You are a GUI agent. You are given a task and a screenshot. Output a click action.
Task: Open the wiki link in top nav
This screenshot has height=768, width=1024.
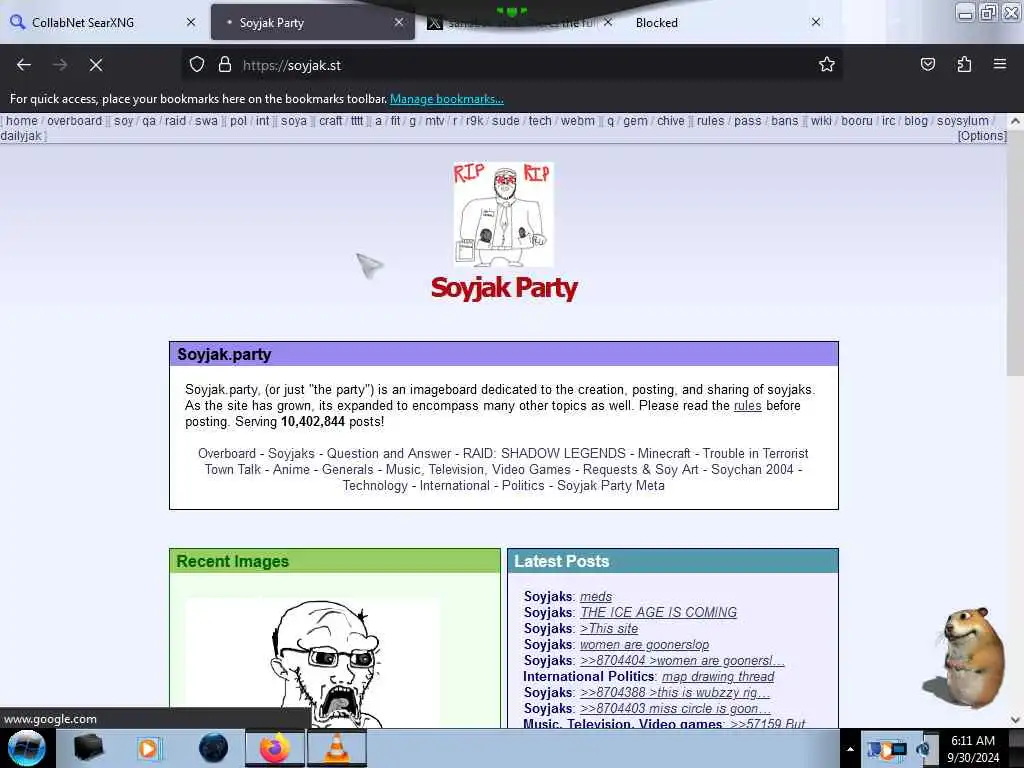(x=821, y=121)
